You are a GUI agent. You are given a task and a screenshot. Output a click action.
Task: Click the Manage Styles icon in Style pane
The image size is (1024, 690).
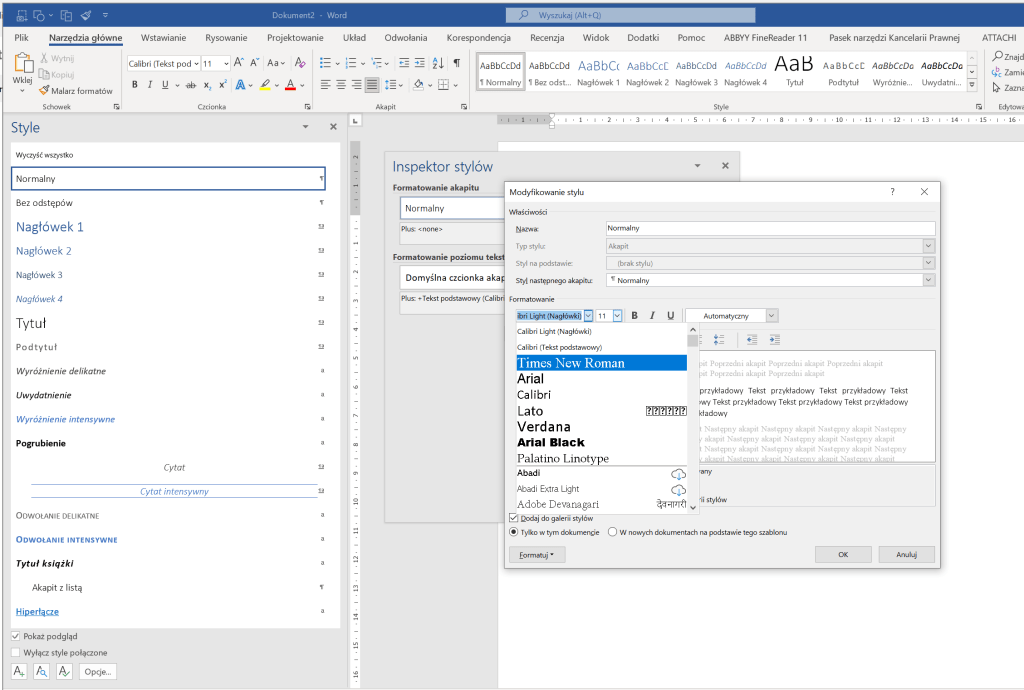[x=65, y=671]
